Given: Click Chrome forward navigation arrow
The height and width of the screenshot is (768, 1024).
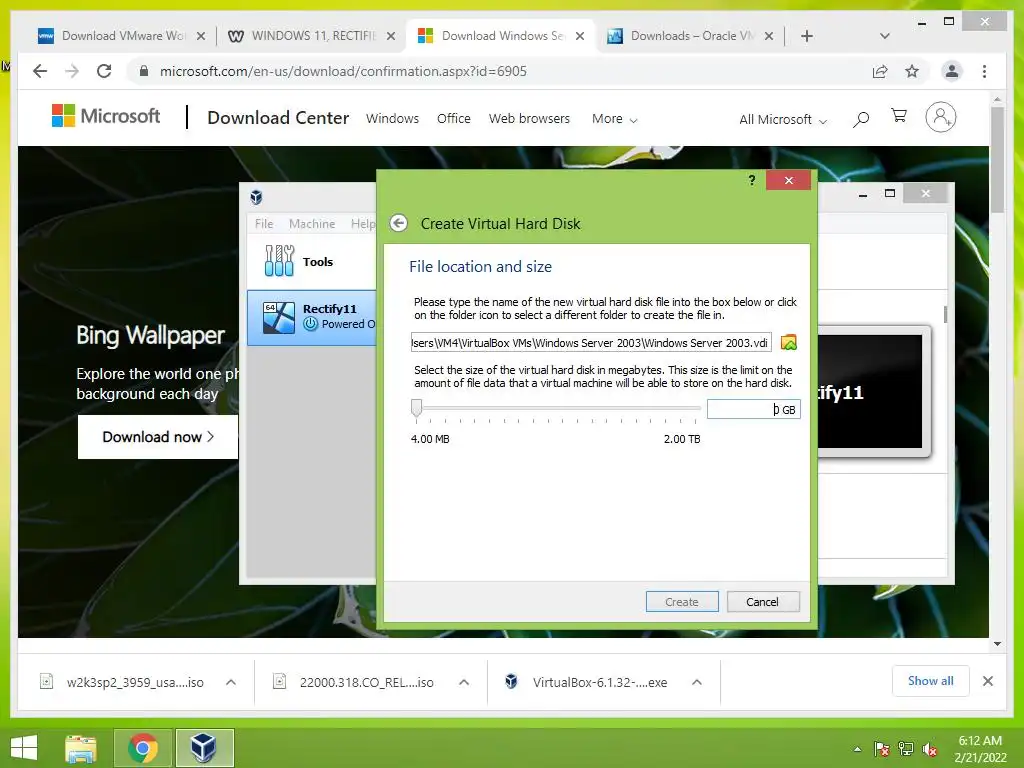Looking at the screenshot, I should (x=72, y=71).
